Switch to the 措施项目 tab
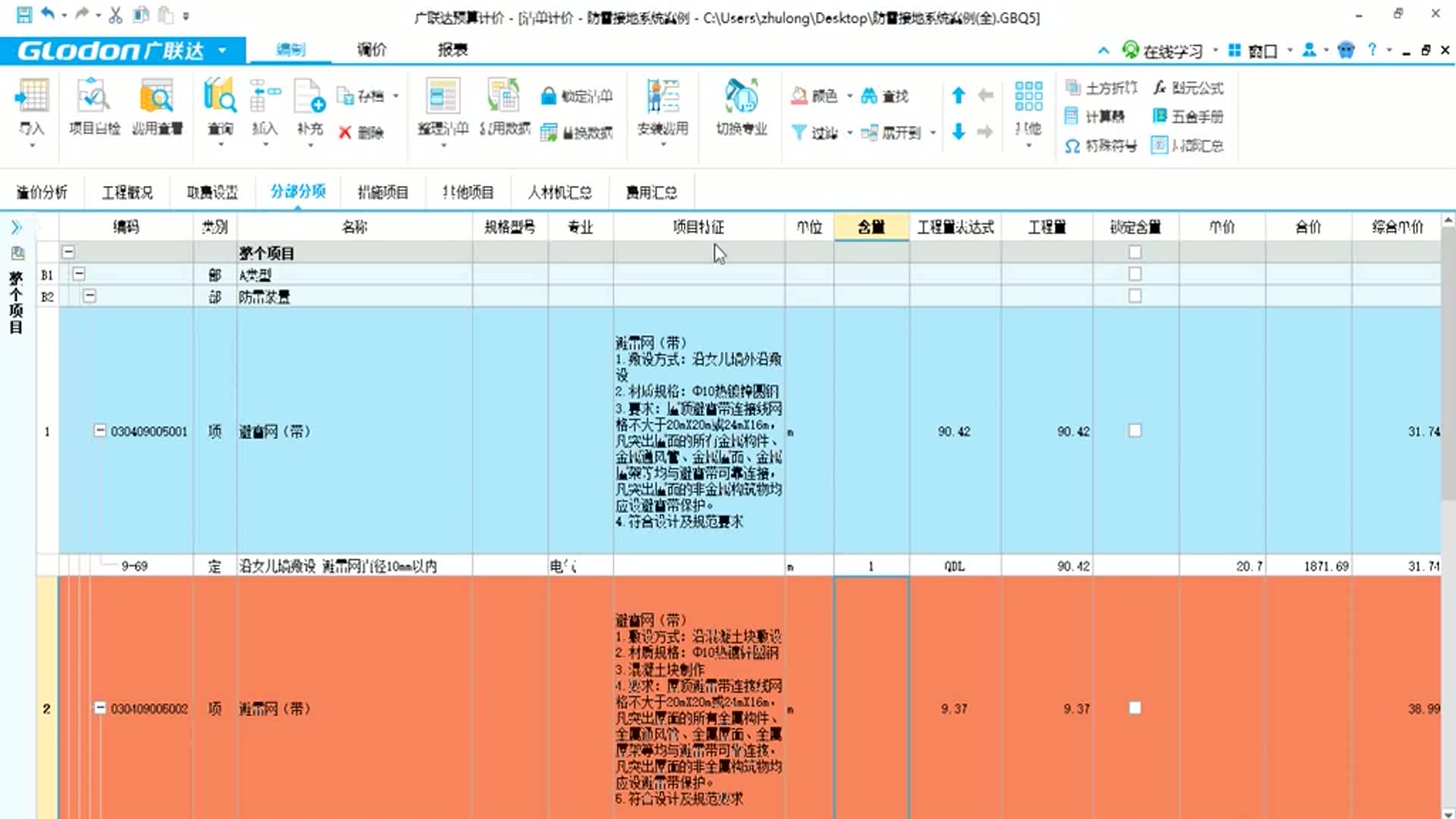 [x=383, y=193]
